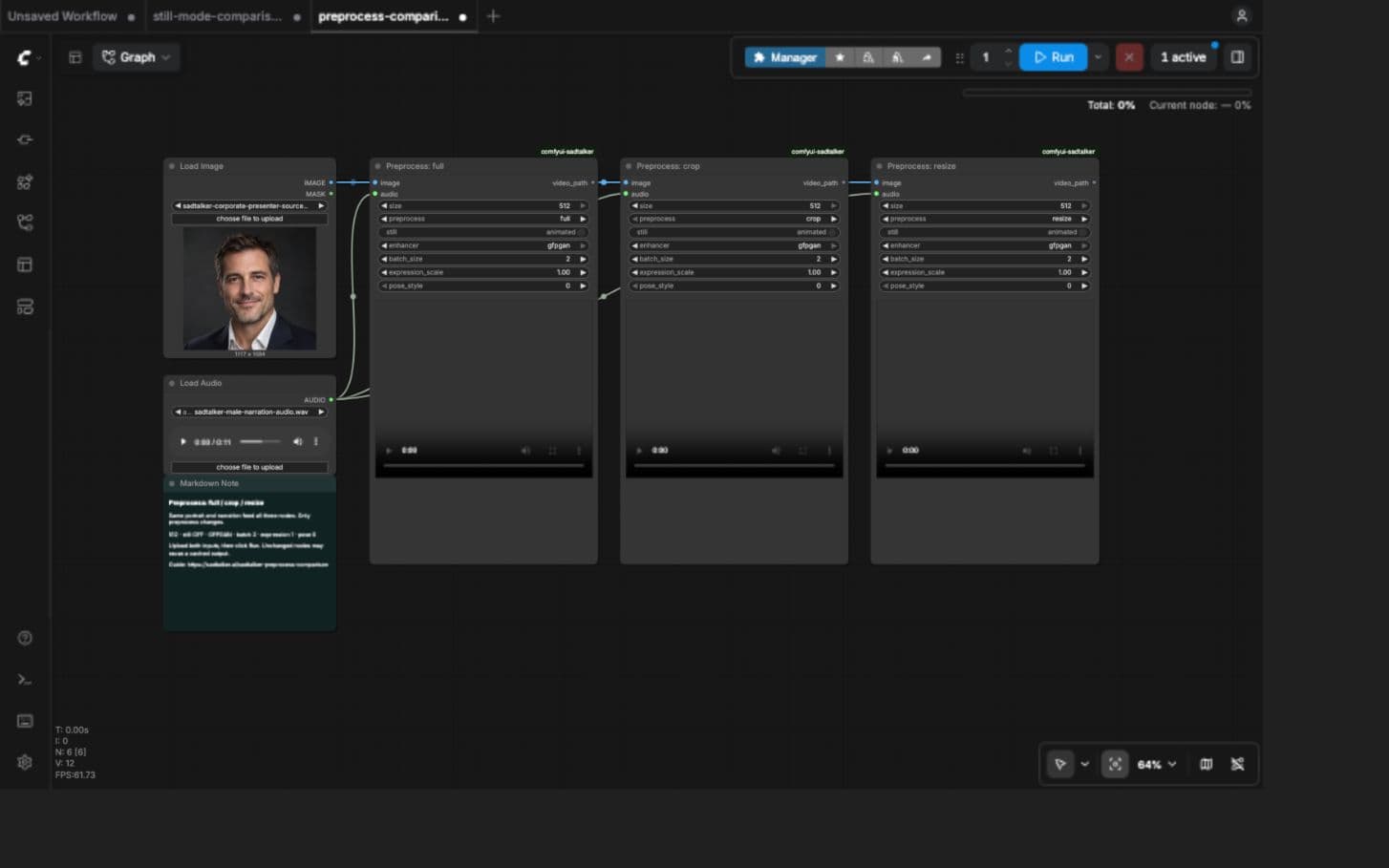
Task: Collapse the Markdown Note node via its dot
Action: 172,483
